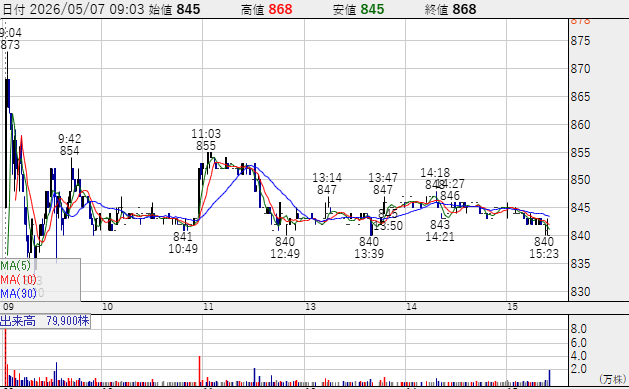629x389 pixels.
Task: Click the tallest red opening volume bar
Action: coord(5,357)
